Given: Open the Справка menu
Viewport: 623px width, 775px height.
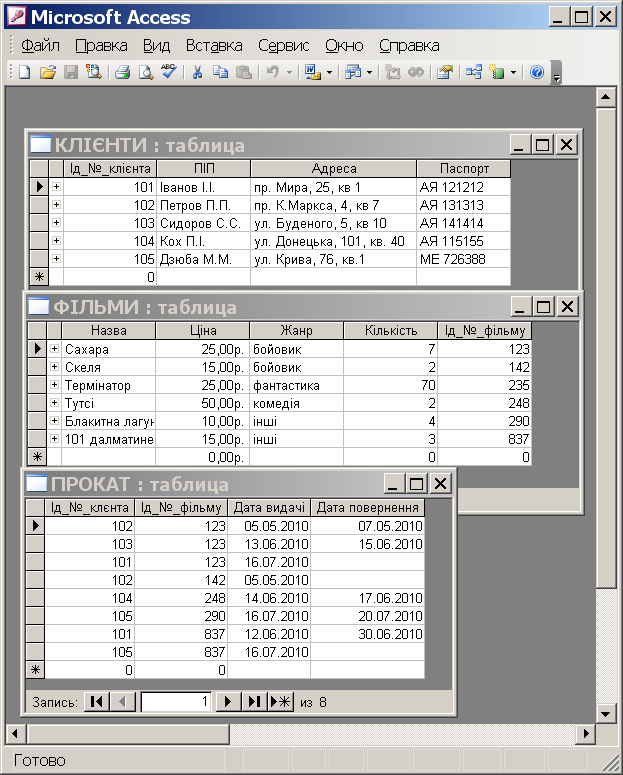Looking at the screenshot, I should coord(409,45).
